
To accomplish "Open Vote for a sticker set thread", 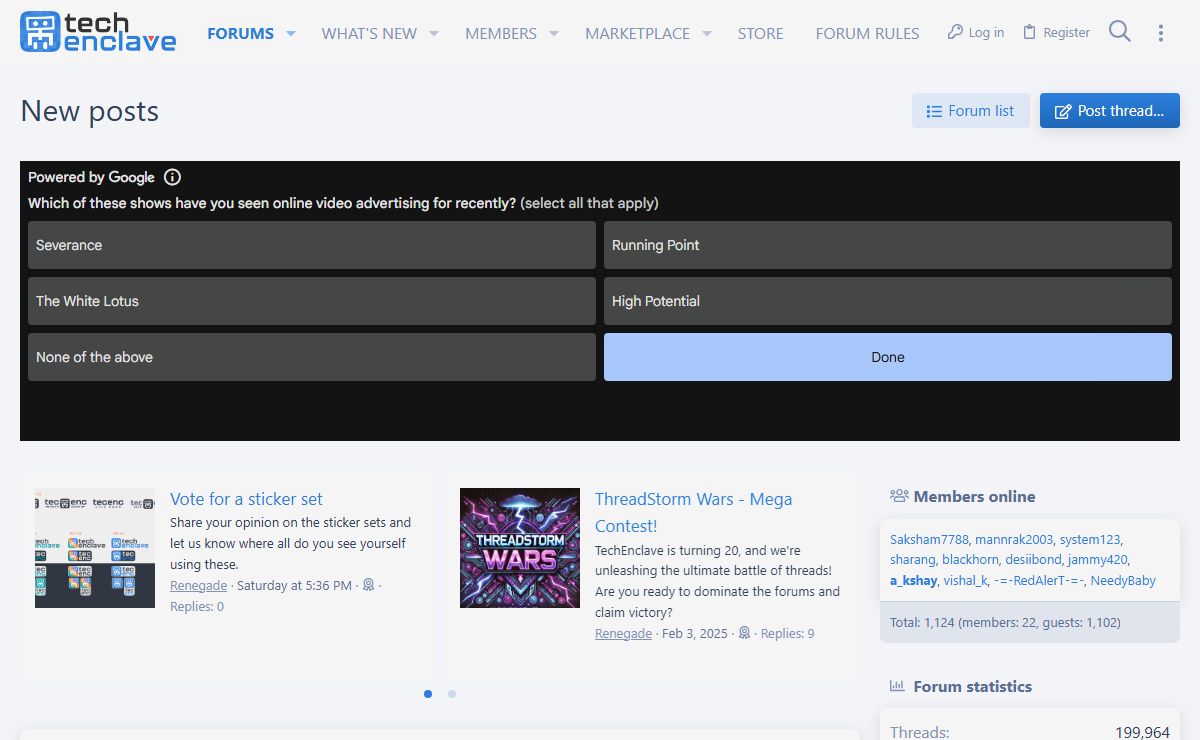I will [x=246, y=499].
